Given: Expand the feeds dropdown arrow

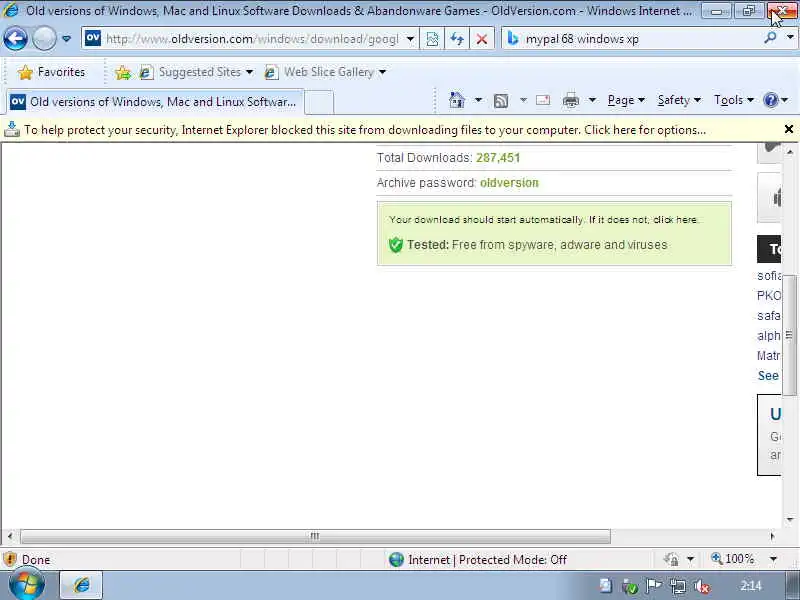Looking at the screenshot, I should tap(523, 100).
